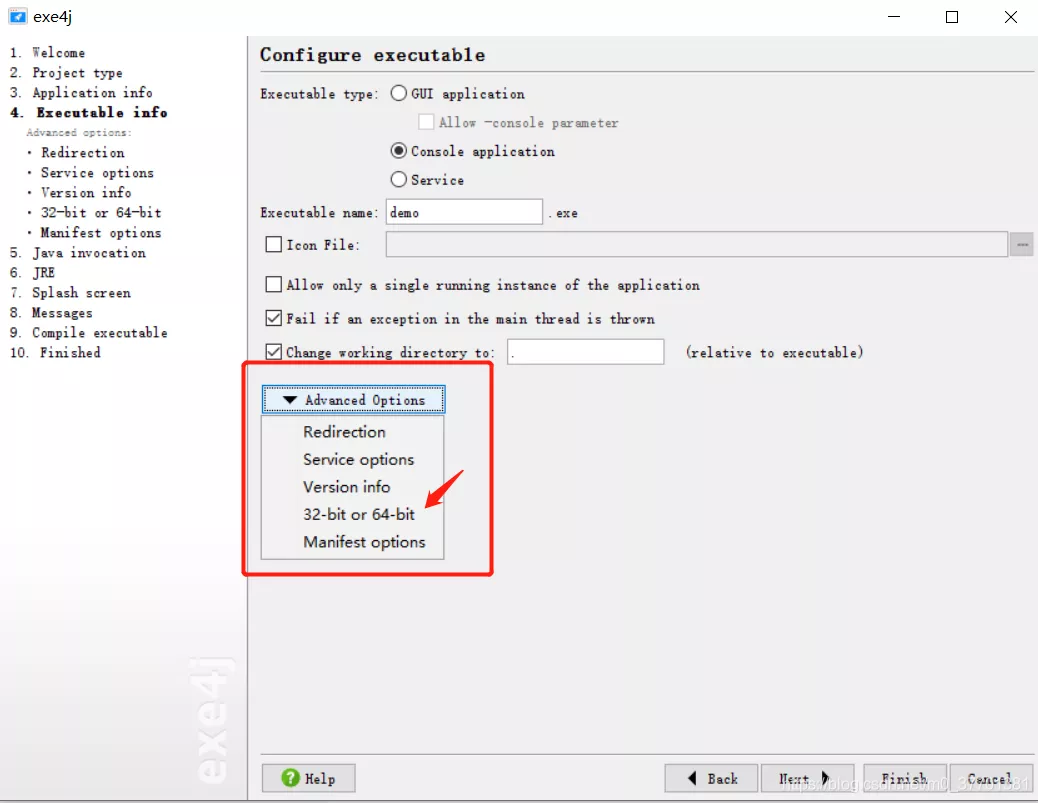The image size is (1038, 803).
Task: Open 32-bit or 64-bit in the sidebar list
Action: point(101,213)
